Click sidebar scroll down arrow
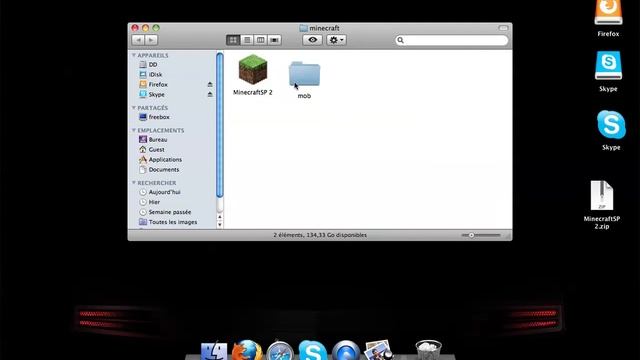 220,224
